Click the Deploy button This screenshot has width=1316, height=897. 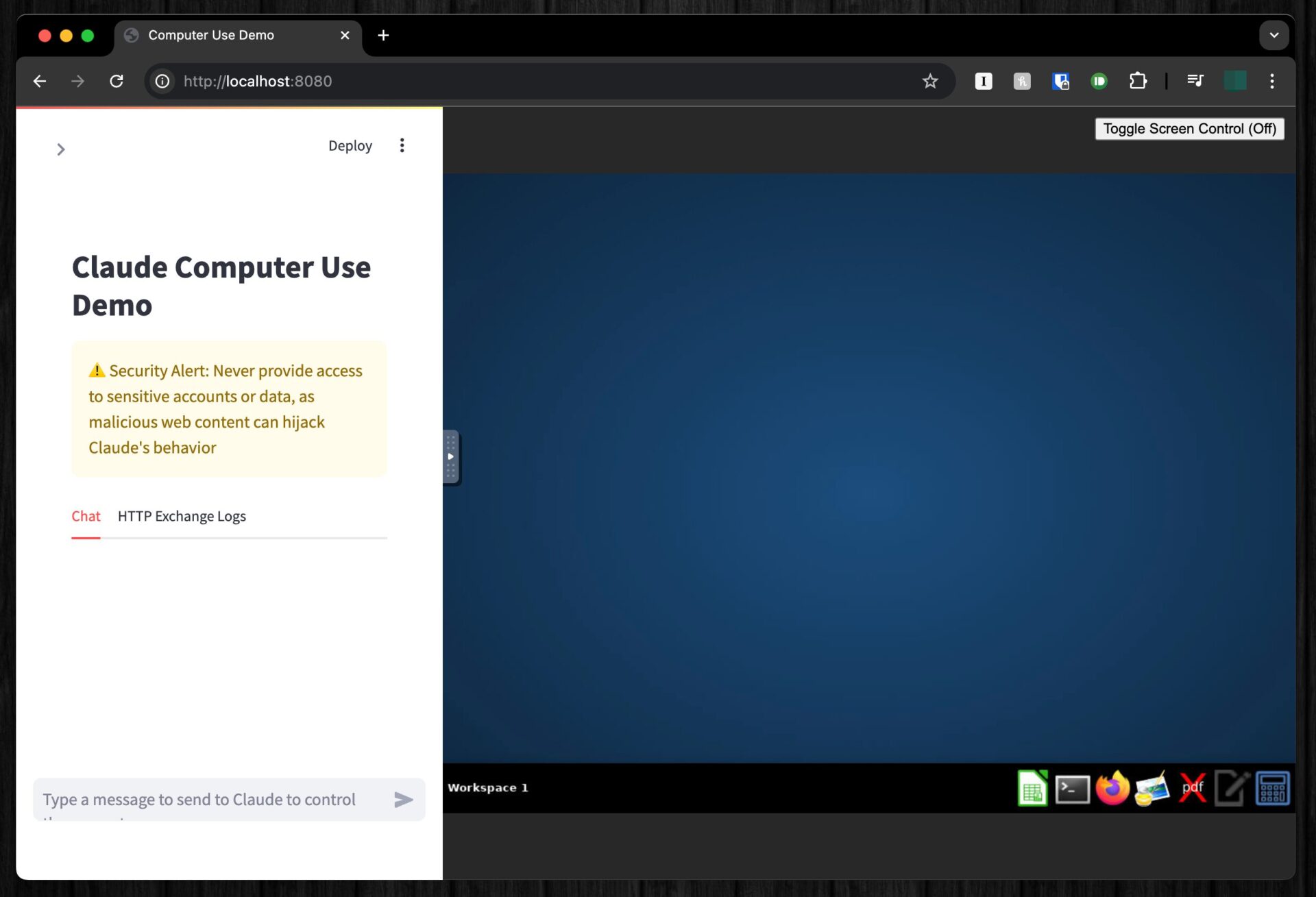click(350, 145)
